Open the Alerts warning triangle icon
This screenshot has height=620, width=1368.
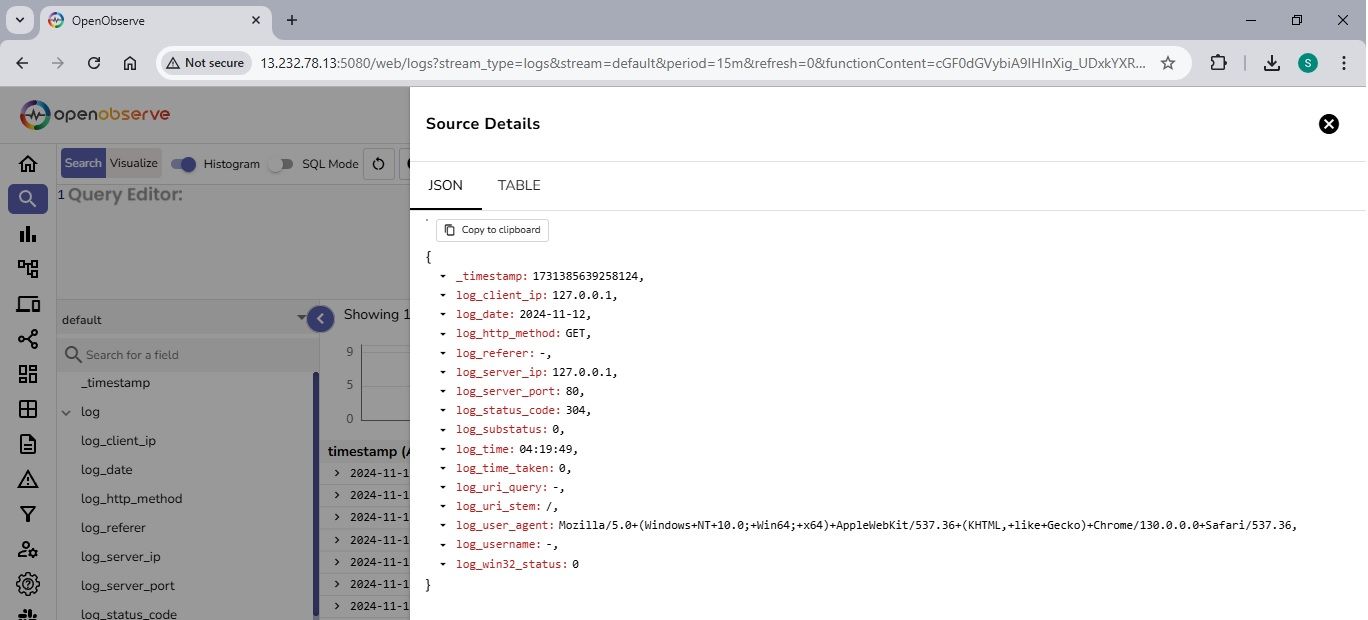click(28, 479)
